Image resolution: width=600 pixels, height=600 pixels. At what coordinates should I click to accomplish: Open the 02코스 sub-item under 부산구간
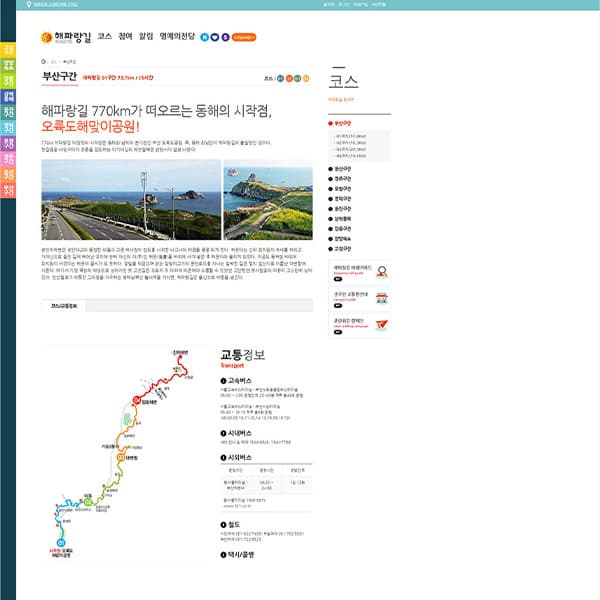click(x=351, y=143)
